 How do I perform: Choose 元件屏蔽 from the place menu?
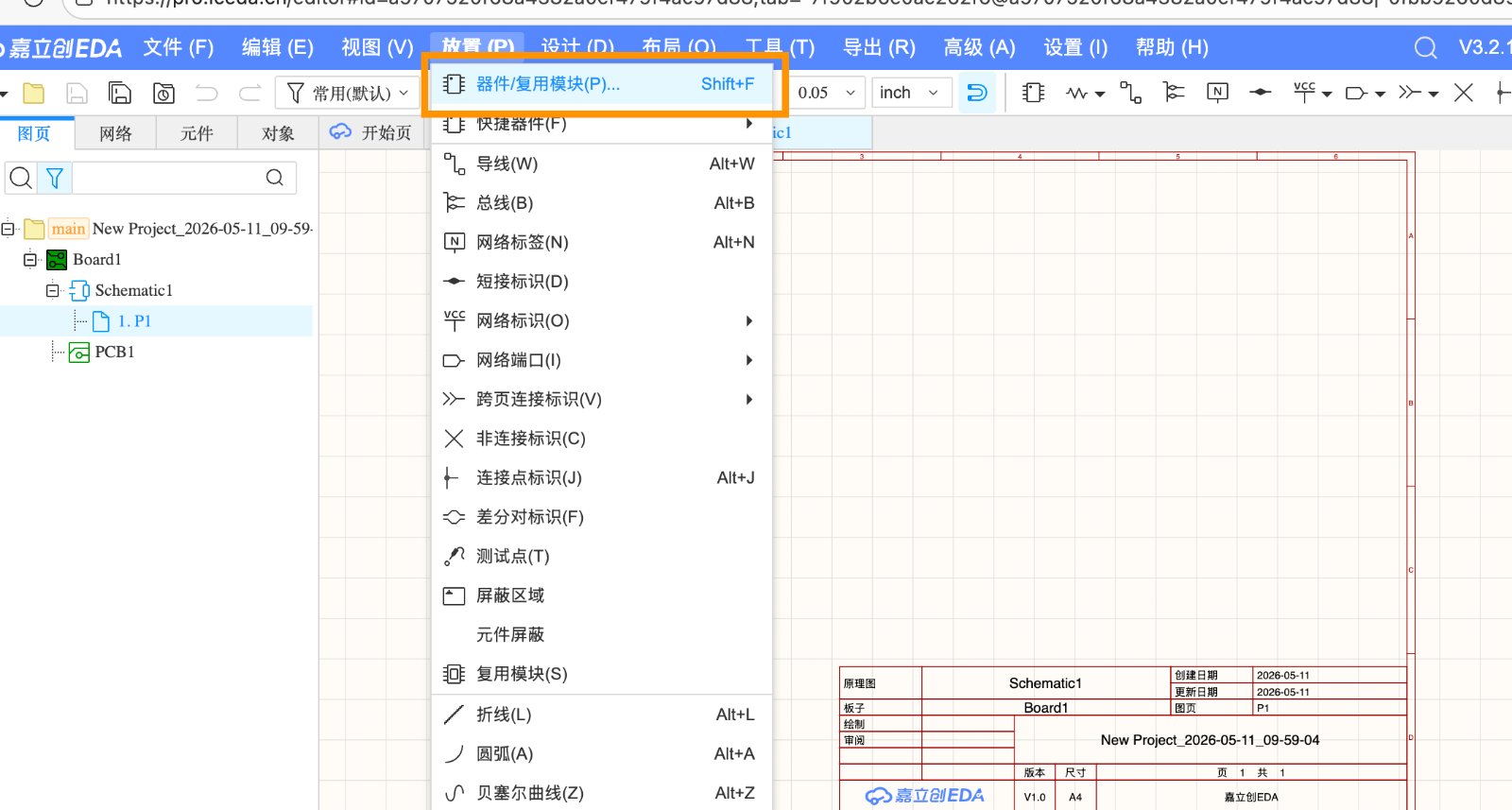click(x=602, y=634)
